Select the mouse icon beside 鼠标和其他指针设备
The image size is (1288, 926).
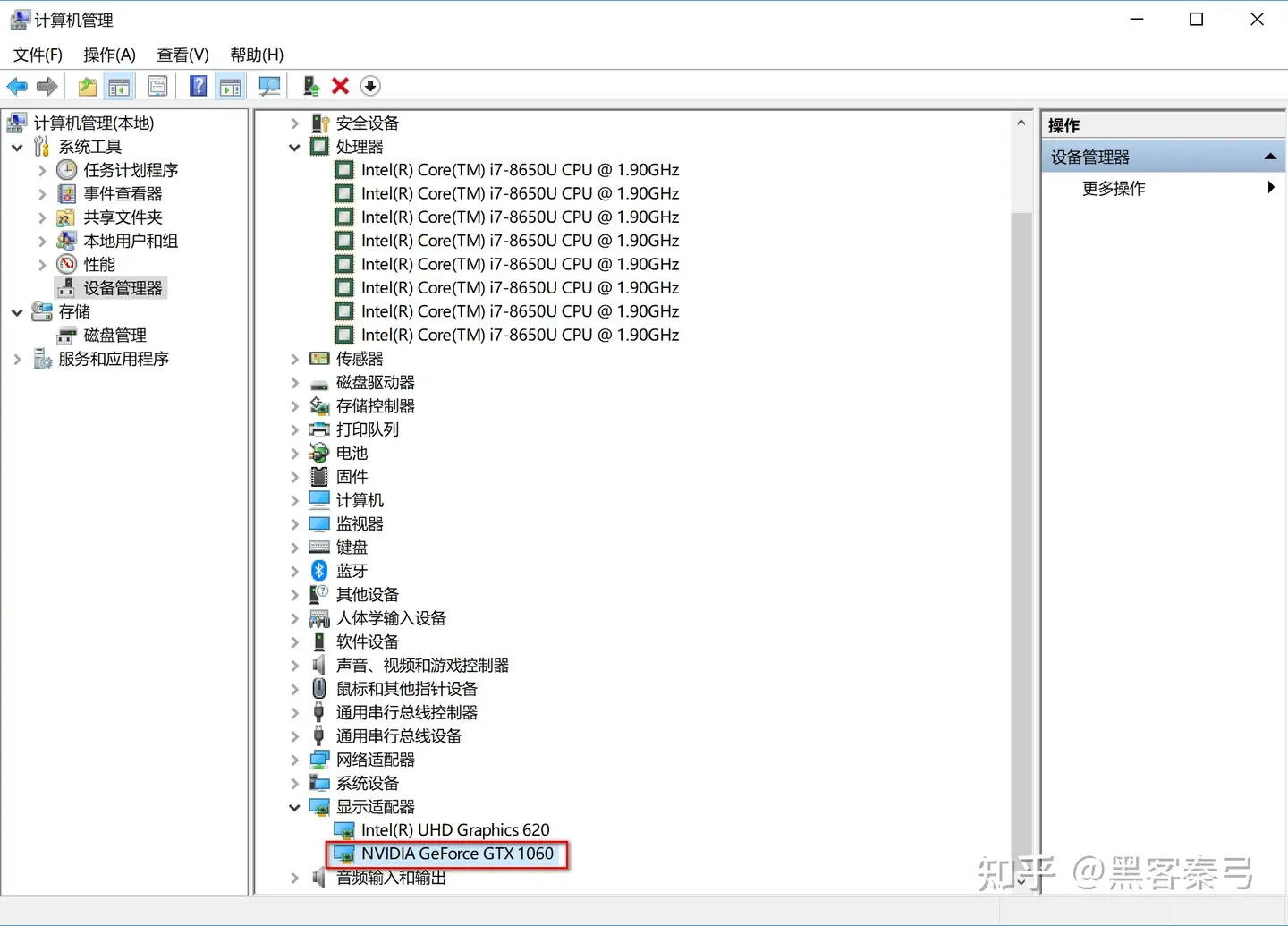[319, 689]
